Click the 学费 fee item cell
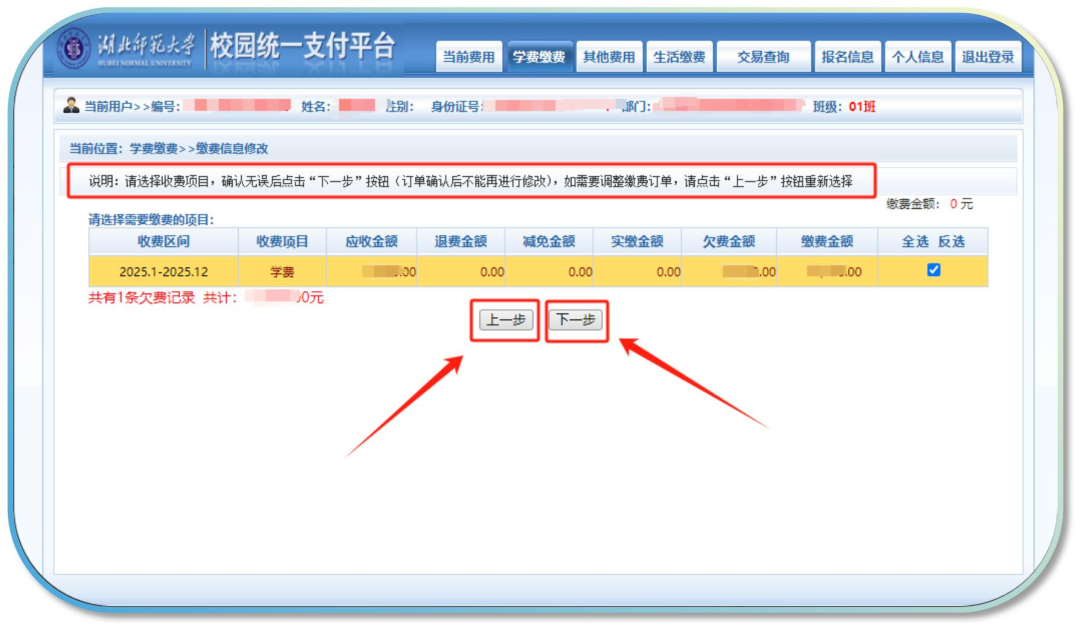This screenshot has width=1080, height=630. tap(282, 272)
